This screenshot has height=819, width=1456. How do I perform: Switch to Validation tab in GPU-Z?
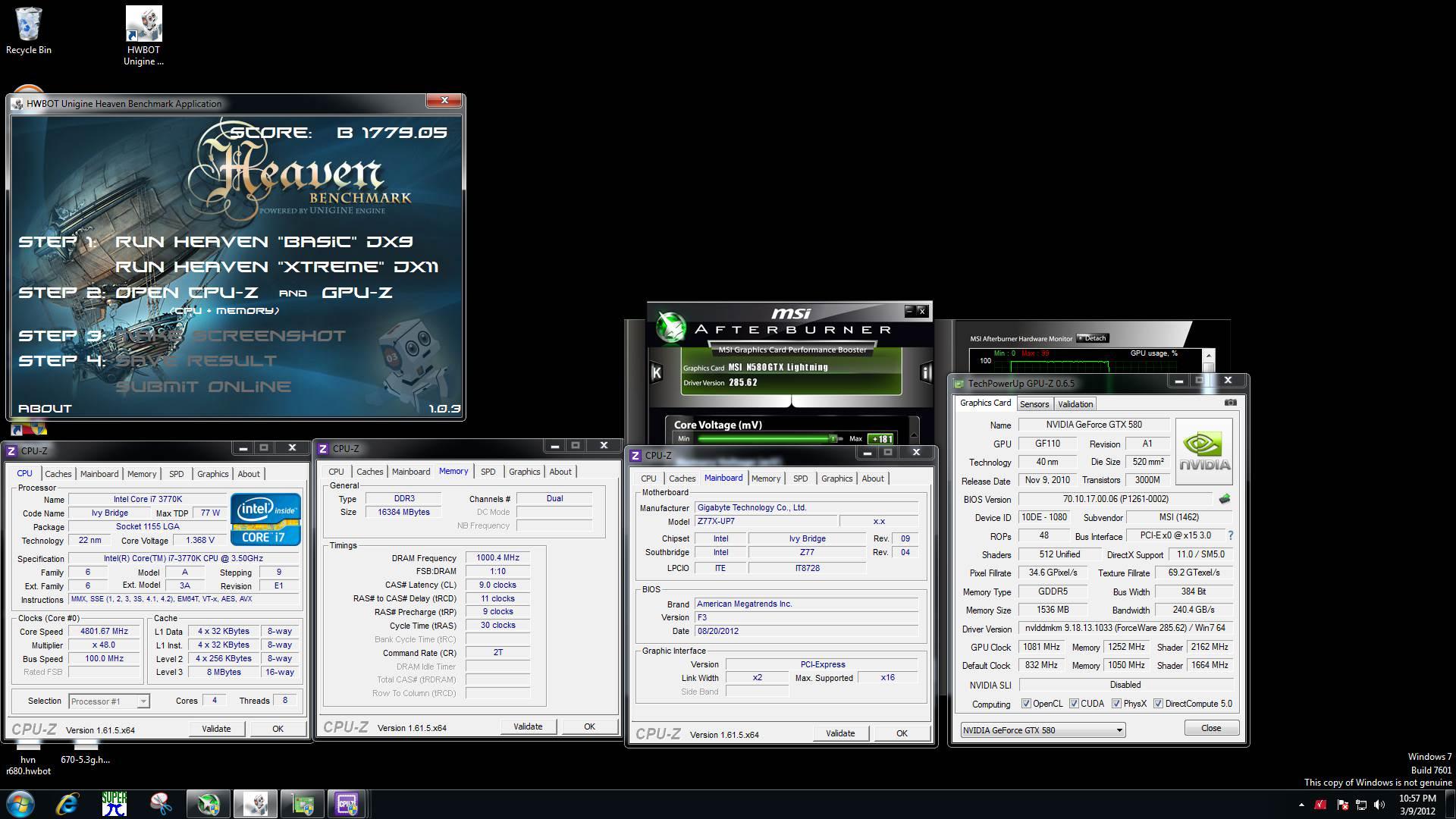1075,404
